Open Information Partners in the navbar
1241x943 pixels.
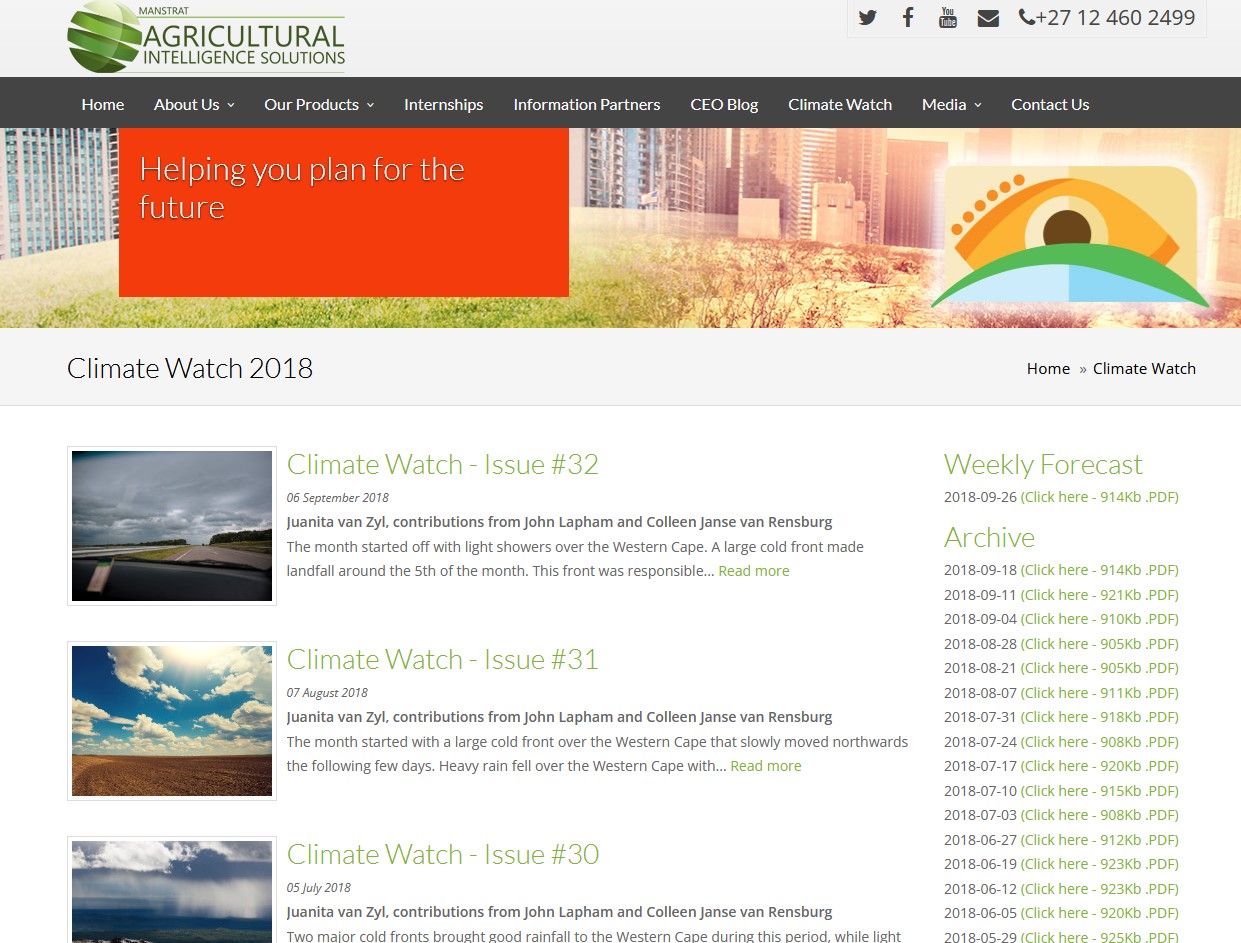[x=587, y=104]
